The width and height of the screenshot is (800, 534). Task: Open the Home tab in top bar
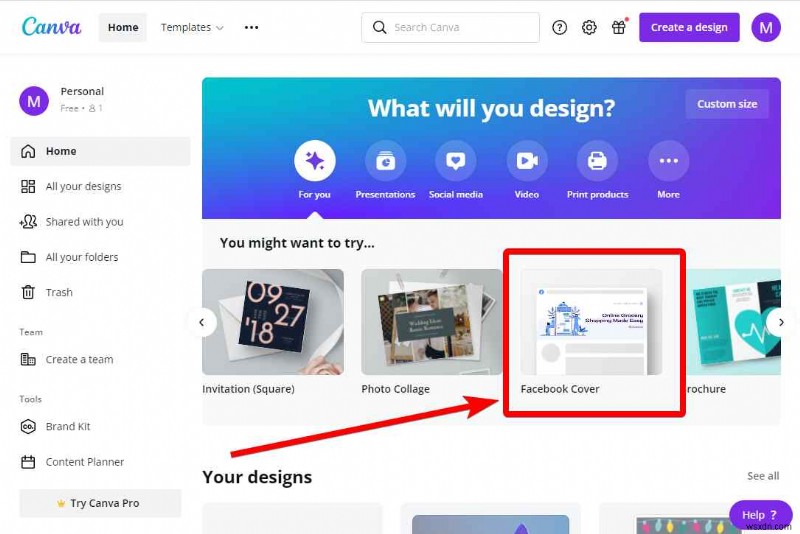click(x=122, y=28)
